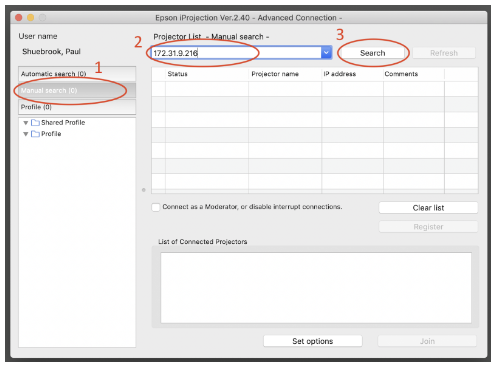Open Set options
The width and height of the screenshot is (494, 365).
(313, 341)
